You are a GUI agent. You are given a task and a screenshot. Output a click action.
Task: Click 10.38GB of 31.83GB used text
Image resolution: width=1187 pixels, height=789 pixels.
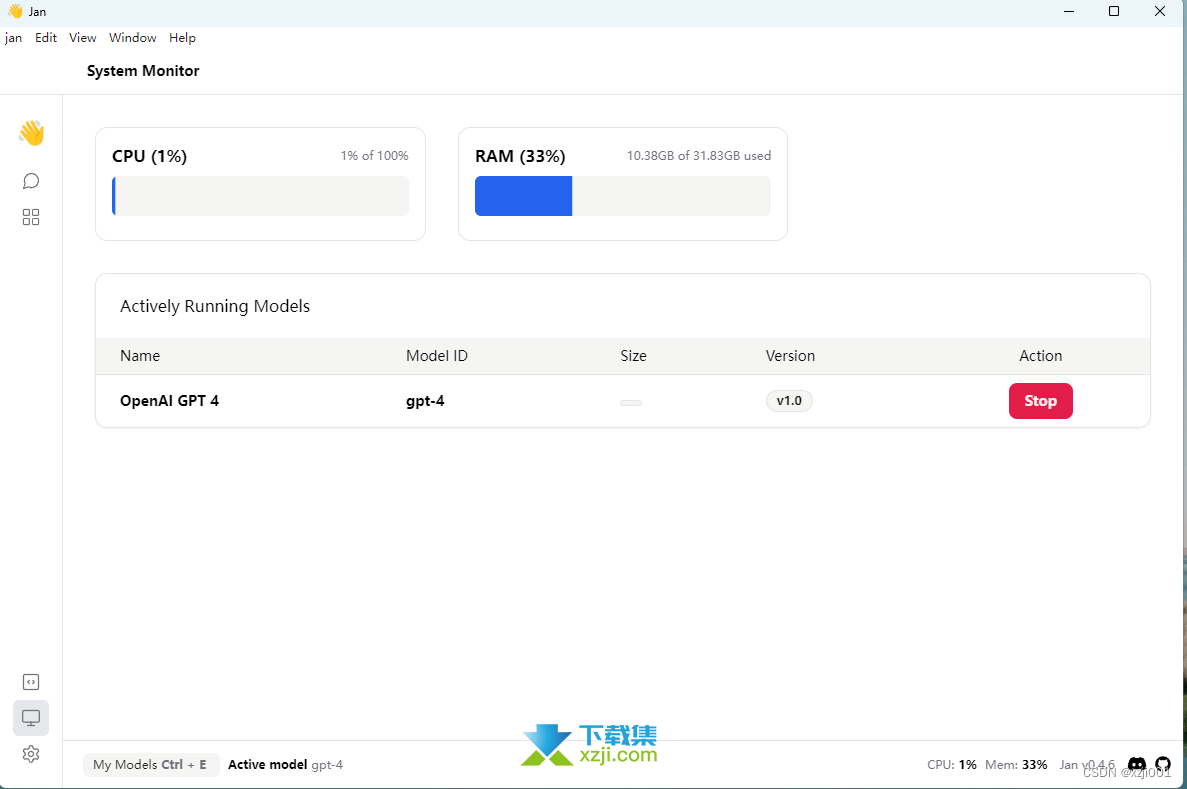coord(699,155)
